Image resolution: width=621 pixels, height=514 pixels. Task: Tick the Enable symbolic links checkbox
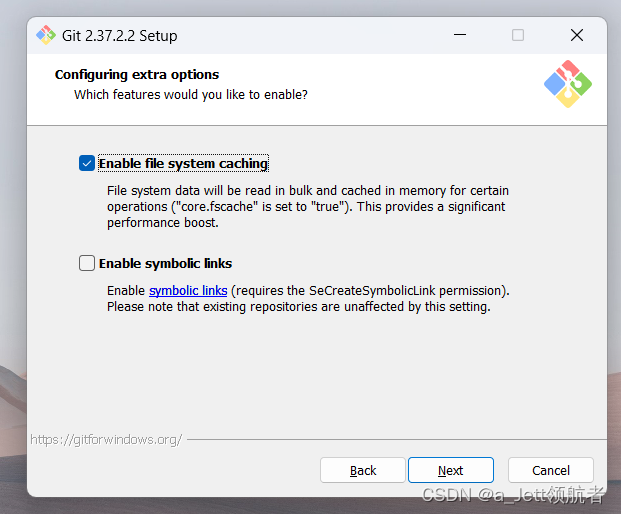[x=87, y=263]
